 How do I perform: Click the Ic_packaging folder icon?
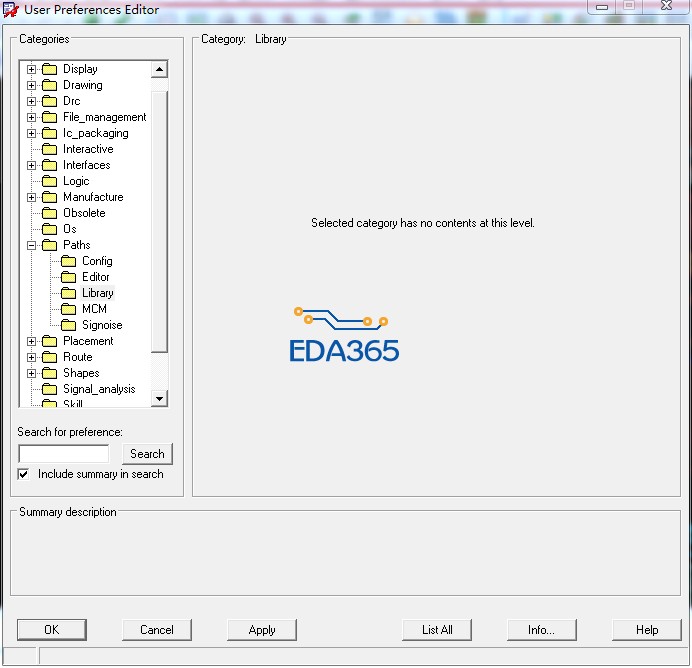click(x=49, y=133)
